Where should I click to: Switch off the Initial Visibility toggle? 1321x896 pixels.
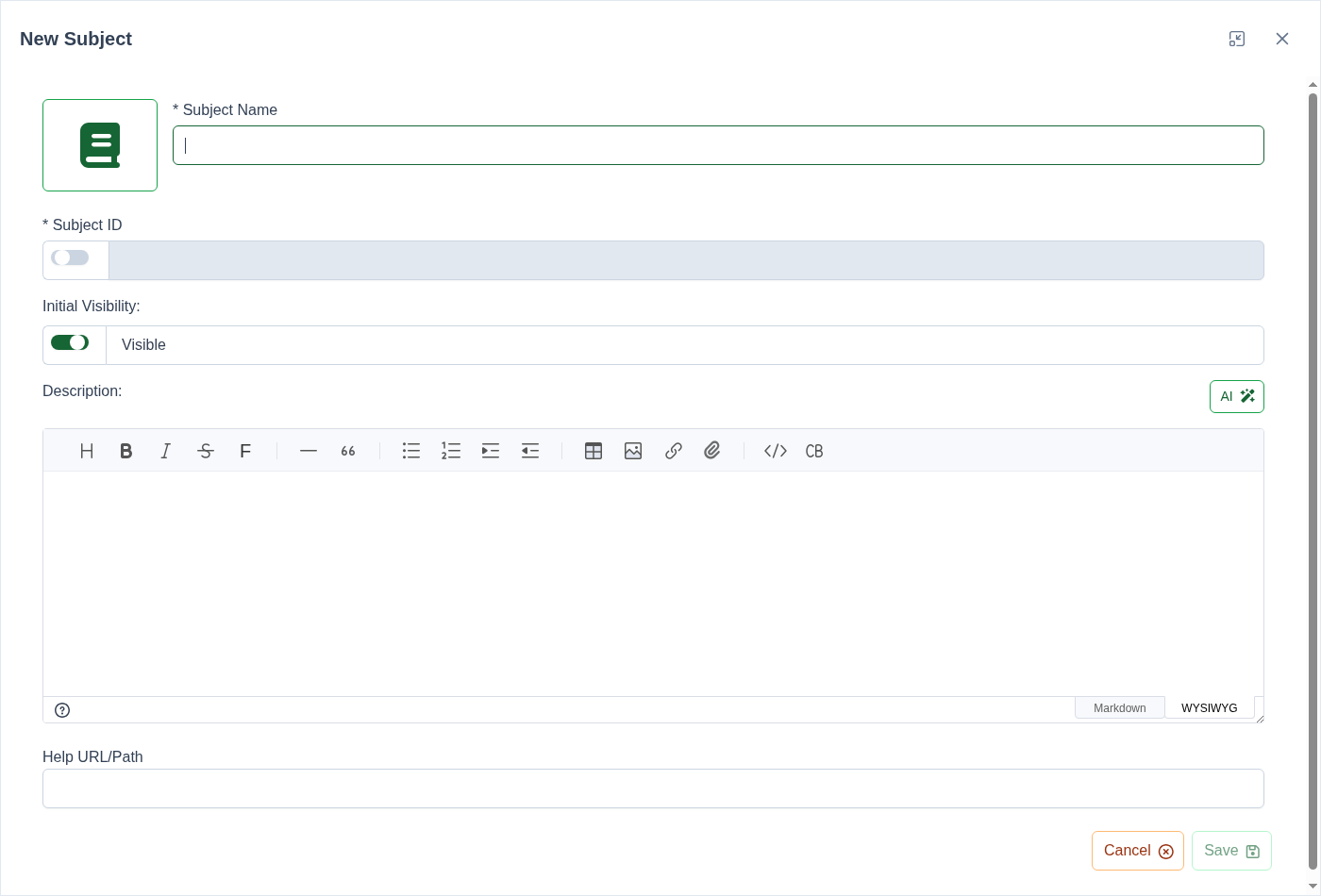point(70,342)
